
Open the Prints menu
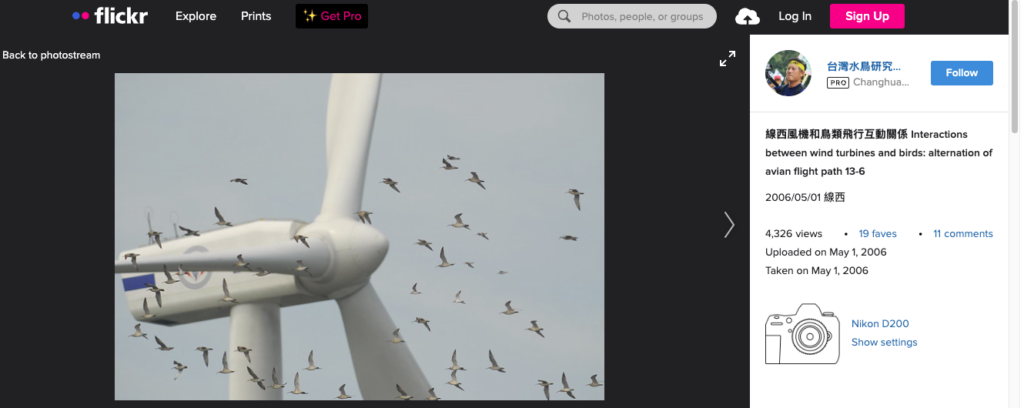(x=256, y=16)
